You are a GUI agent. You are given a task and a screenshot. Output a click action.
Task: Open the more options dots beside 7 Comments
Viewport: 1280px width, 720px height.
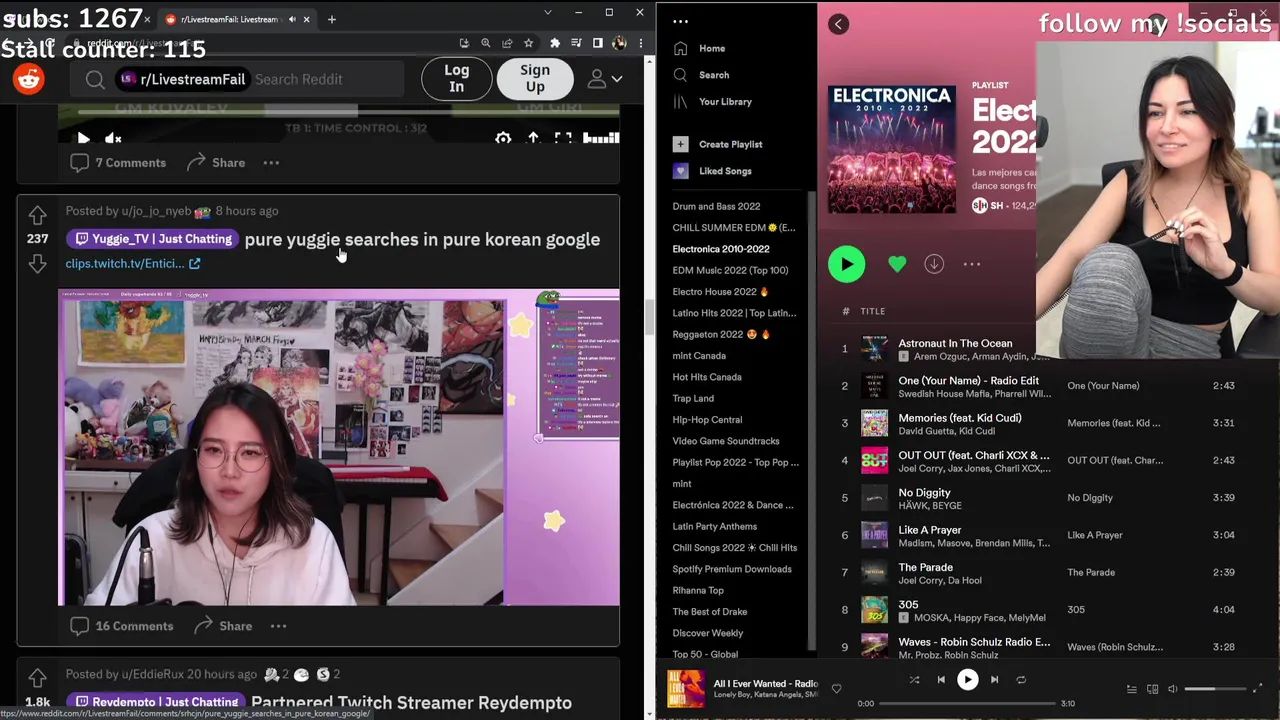coord(271,162)
